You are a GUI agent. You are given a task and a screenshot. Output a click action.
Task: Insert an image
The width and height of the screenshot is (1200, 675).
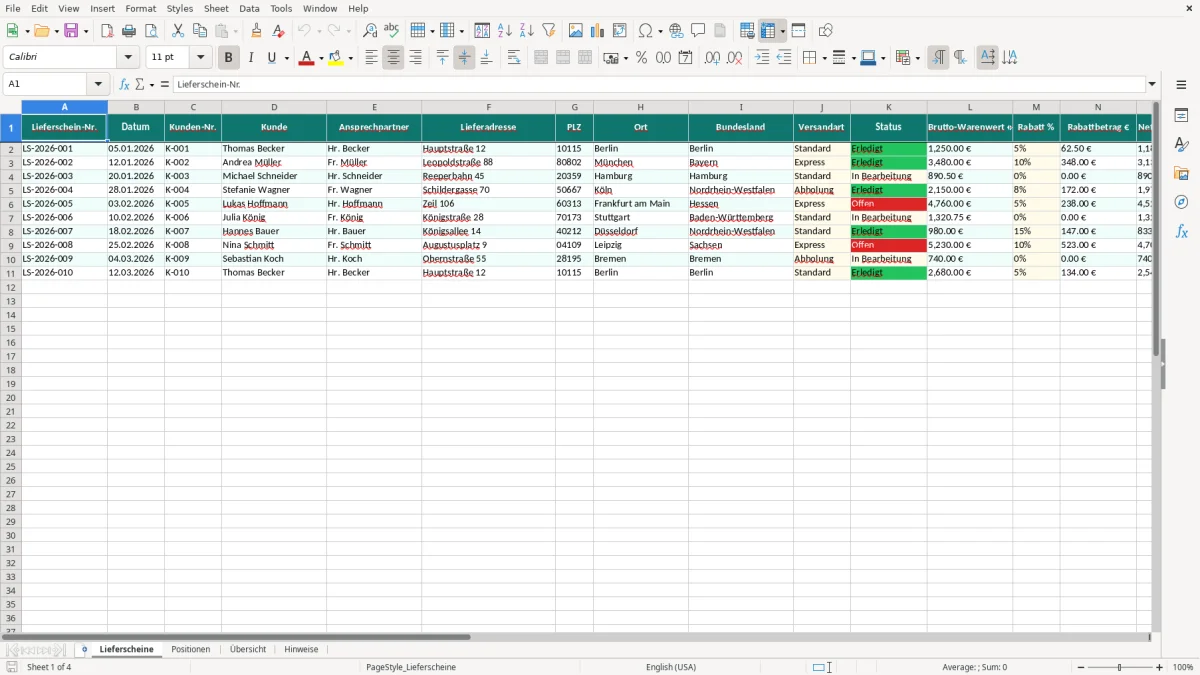(x=576, y=31)
